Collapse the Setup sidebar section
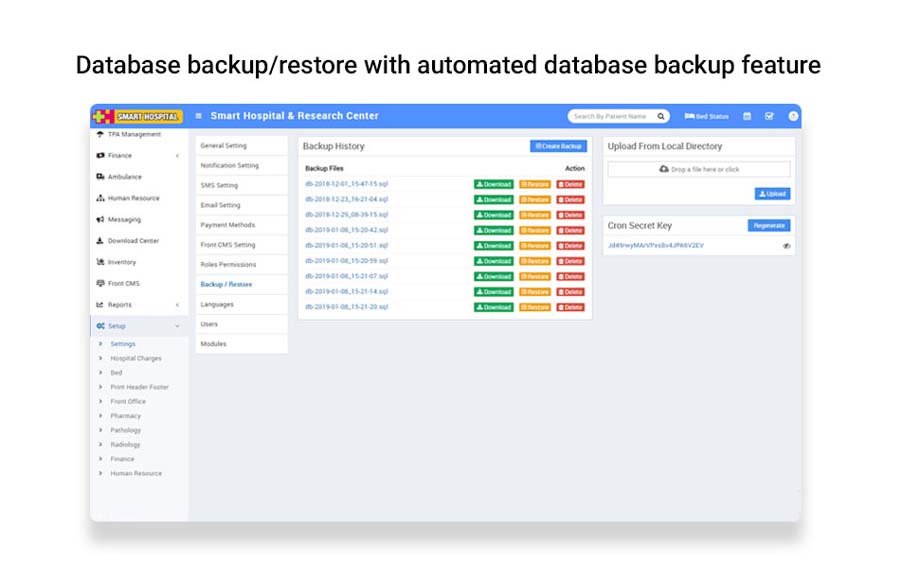This screenshot has width=900, height=583. coord(177,326)
